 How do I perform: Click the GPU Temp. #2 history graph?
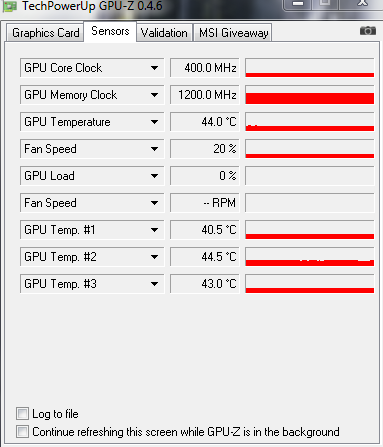[310, 257]
